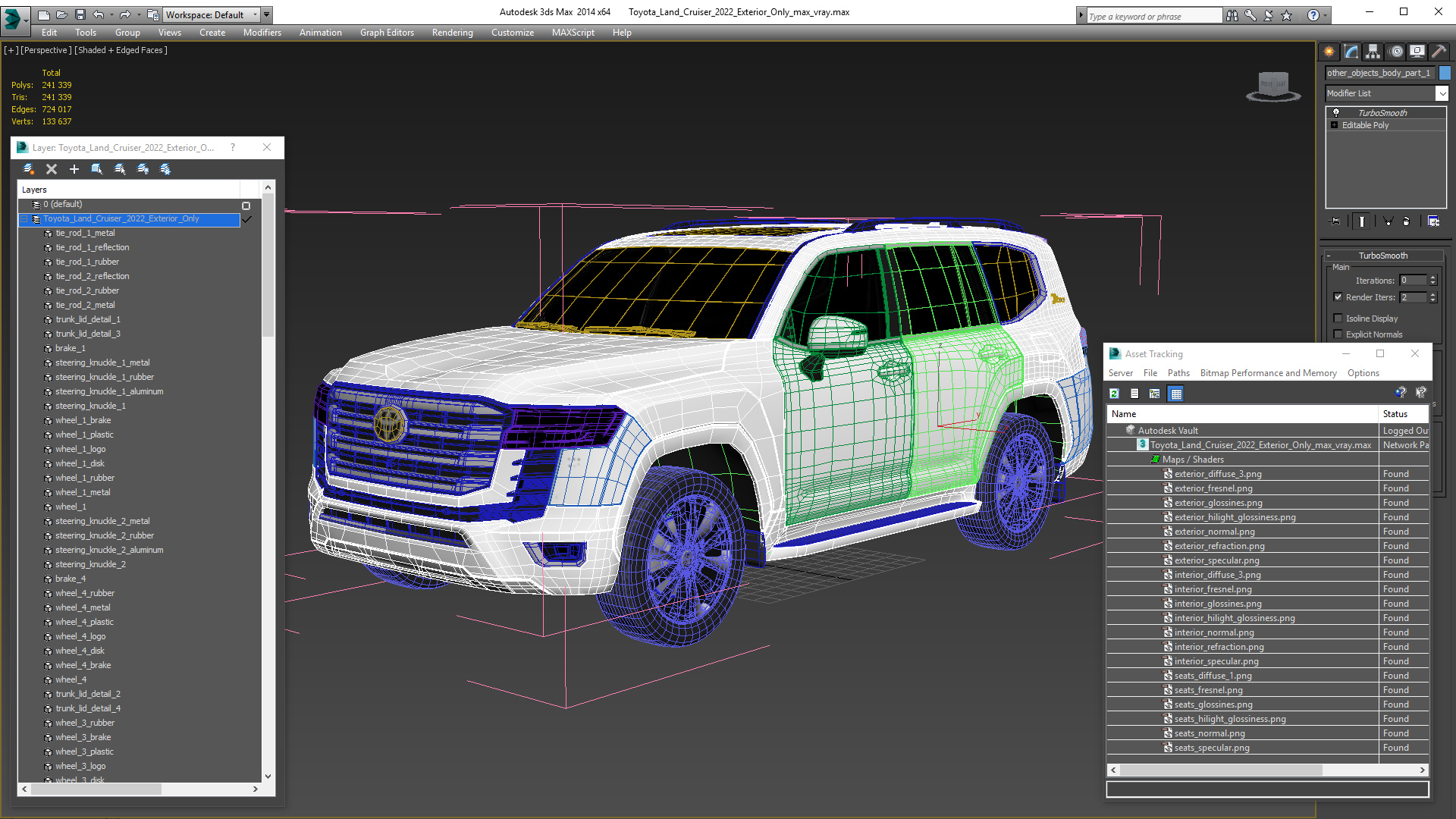Open the Utilities hammer panel tab
The image size is (1456, 819).
click(x=1439, y=52)
